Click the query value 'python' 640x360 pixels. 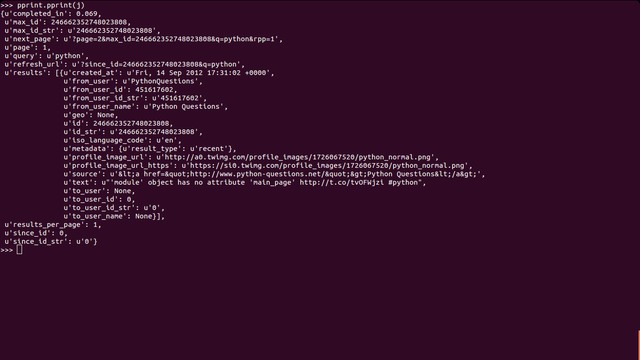pos(65,56)
